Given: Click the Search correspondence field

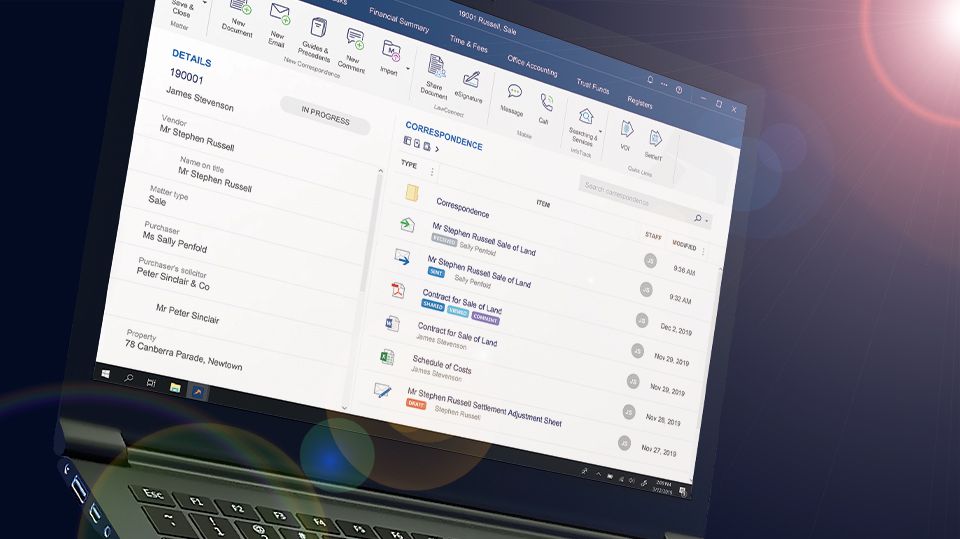Looking at the screenshot, I should point(630,195).
